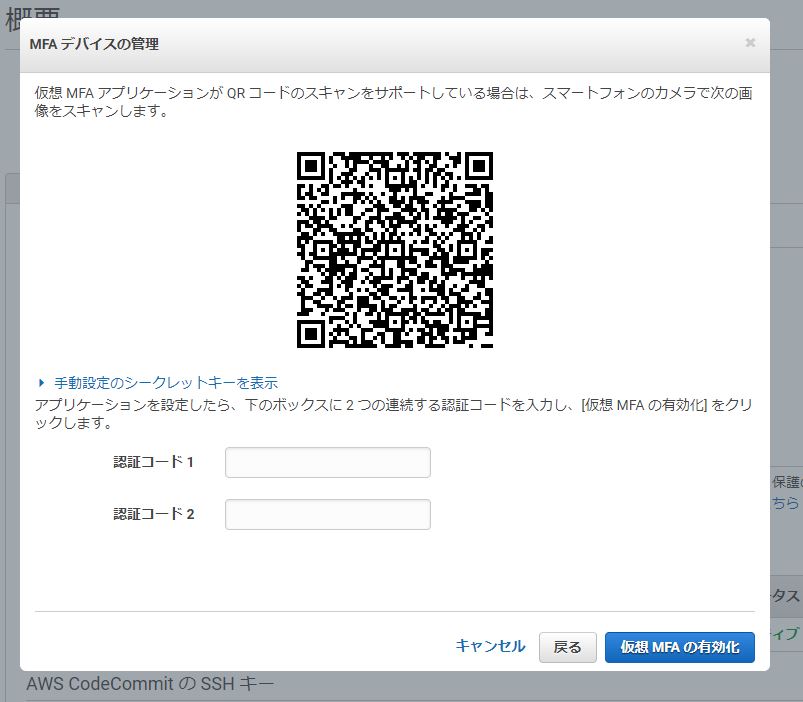Click the 戻る button

tap(567, 647)
